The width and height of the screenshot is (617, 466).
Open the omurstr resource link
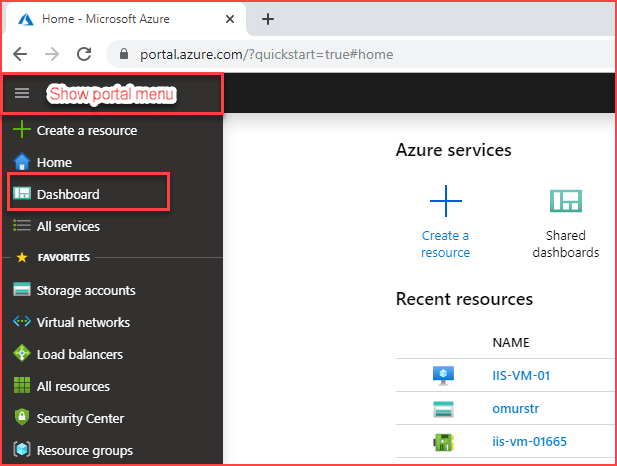click(x=515, y=409)
